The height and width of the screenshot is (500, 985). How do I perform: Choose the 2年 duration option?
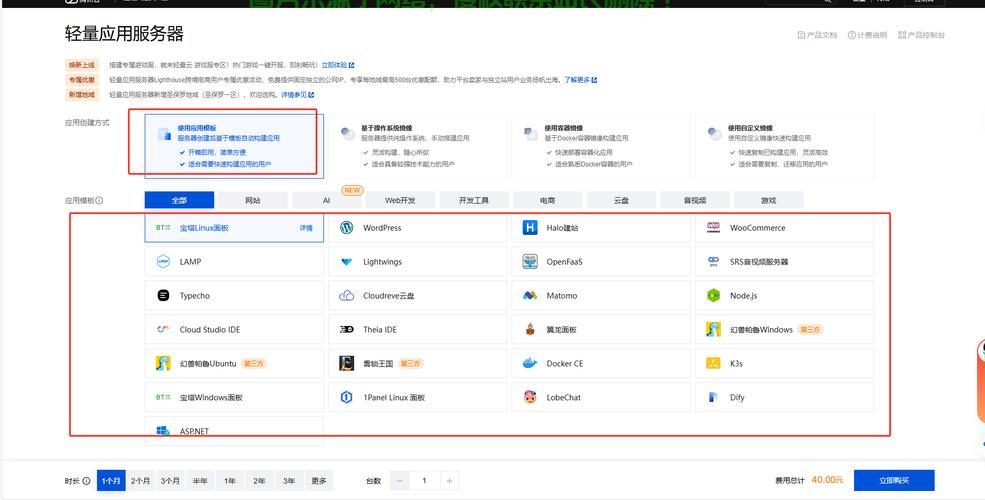point(259,481)
